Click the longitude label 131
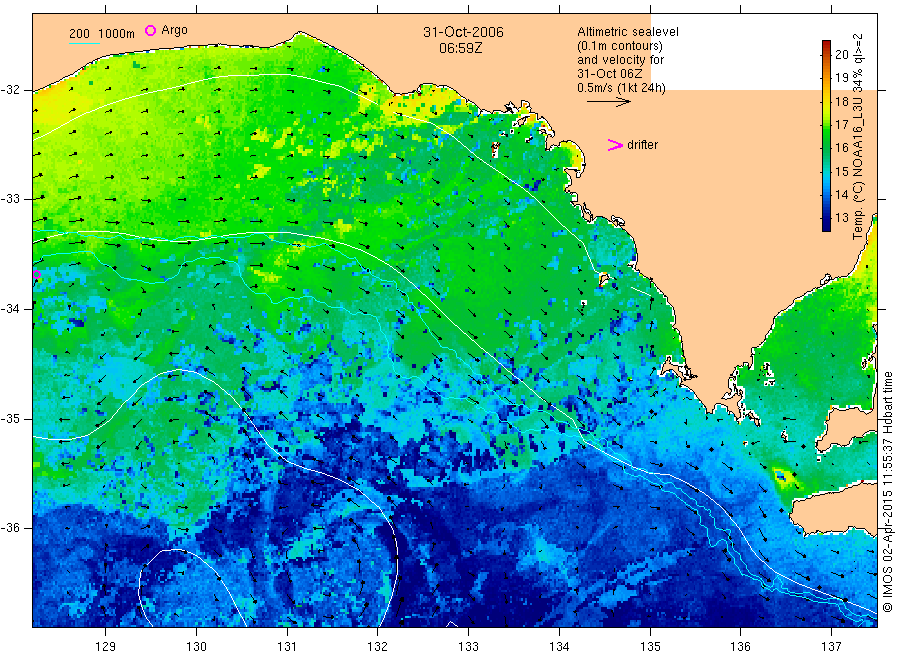Viewport: 900px width, 660px height. coord(287,646)
